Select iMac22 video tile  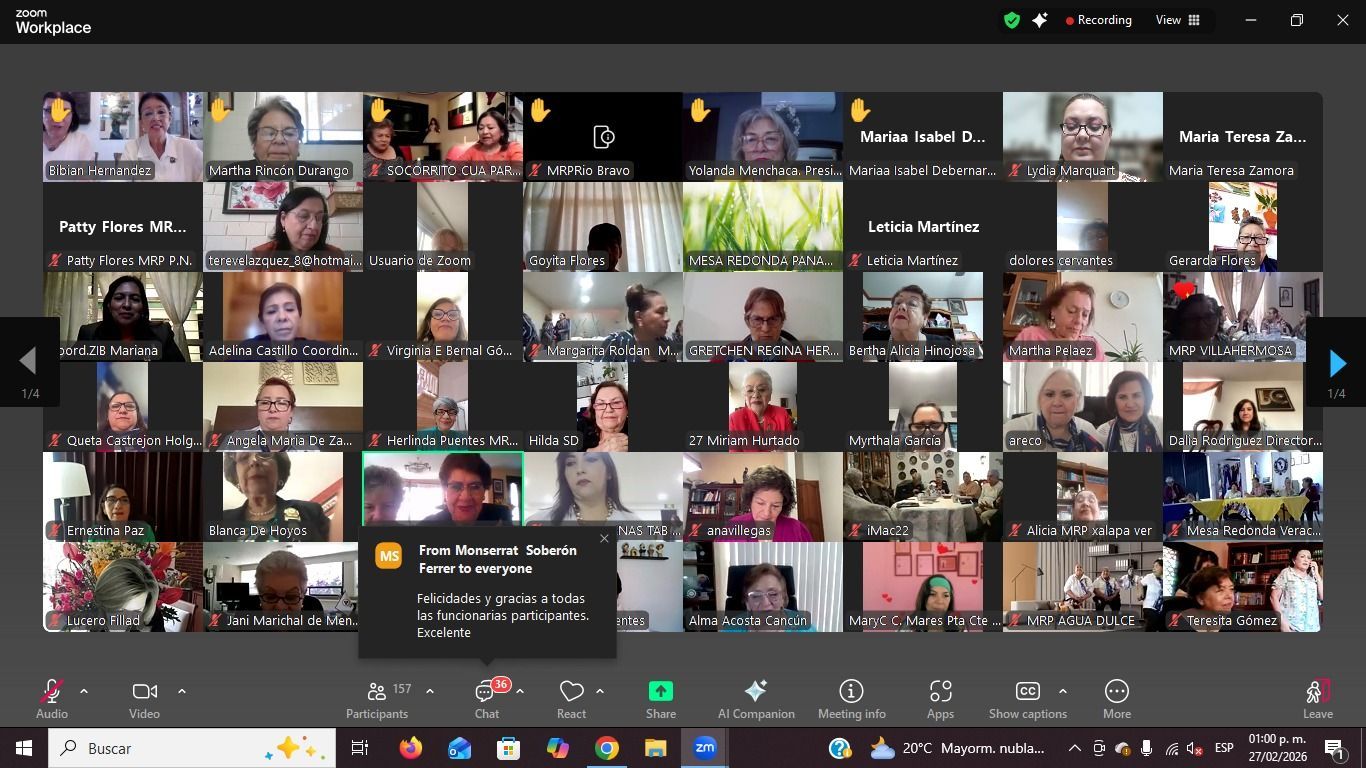pos(923,497)
